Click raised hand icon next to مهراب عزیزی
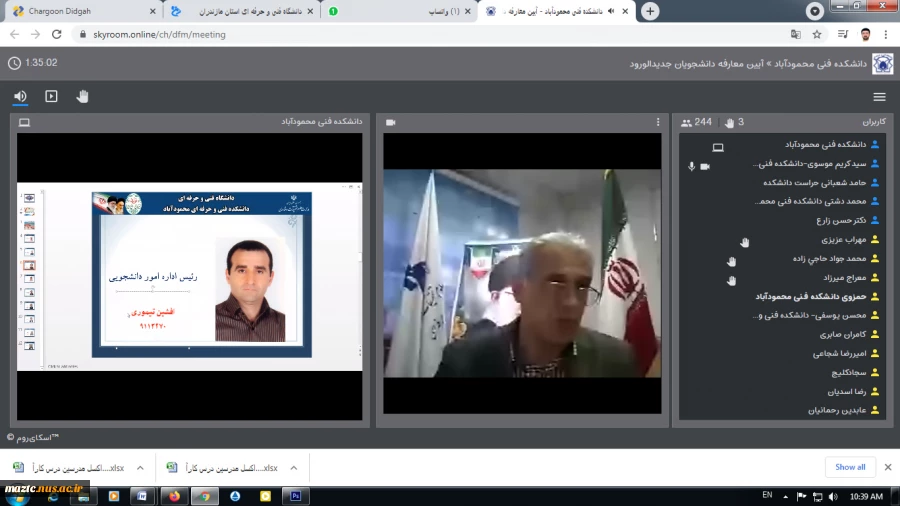Viewport: 900px width, 506px height. click(744, 242)
